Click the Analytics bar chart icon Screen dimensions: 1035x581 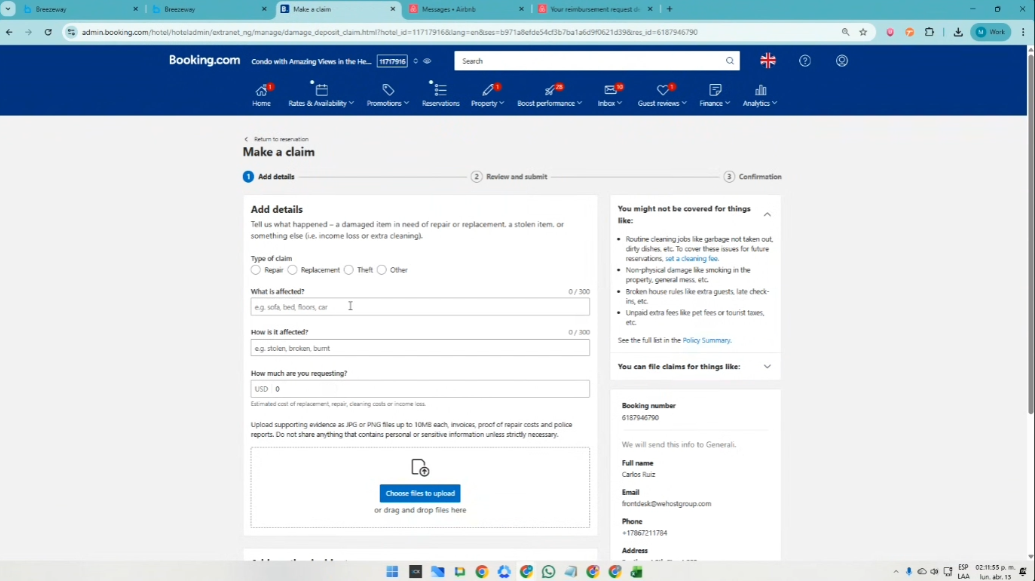[x=760, y=90]
